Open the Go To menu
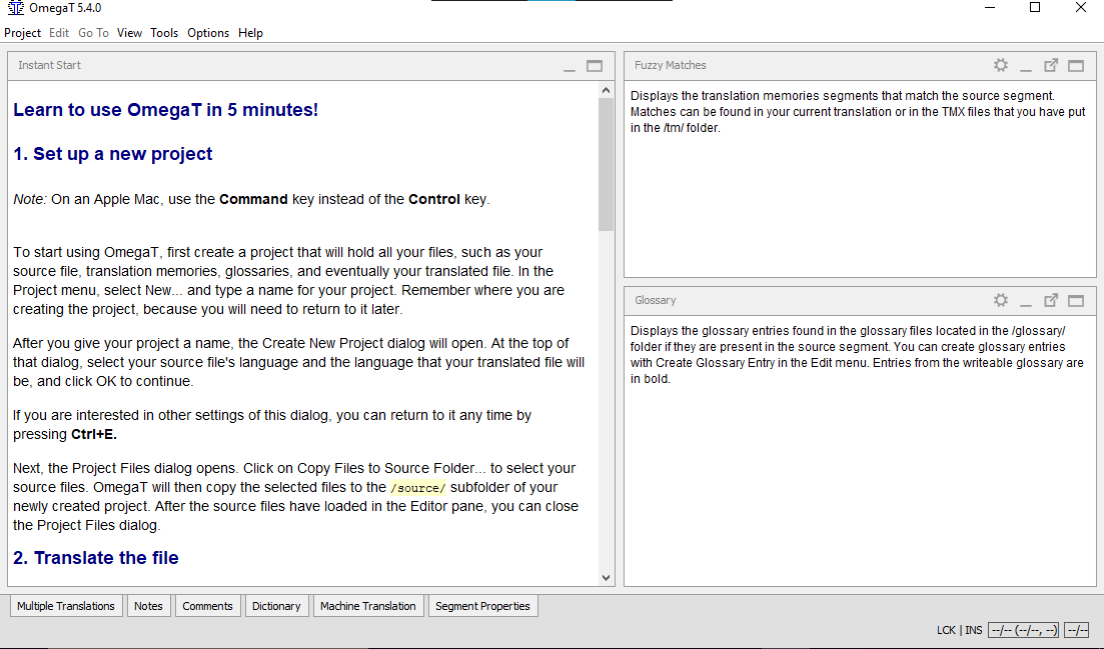Screen dimensions: 1104x649 click(x=94, y=33)
